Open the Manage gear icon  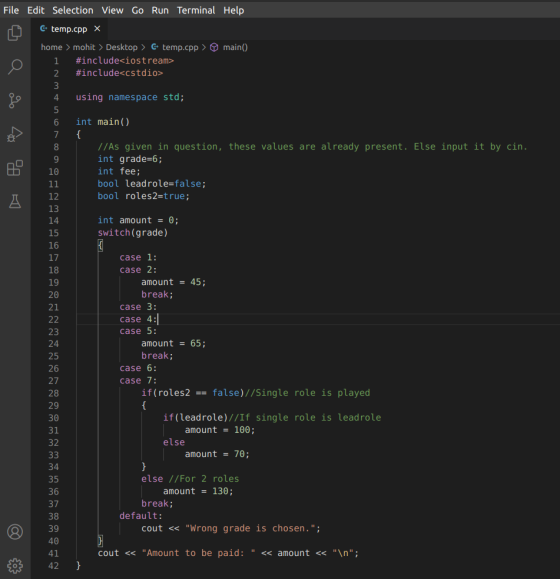(x=15, y=565)
